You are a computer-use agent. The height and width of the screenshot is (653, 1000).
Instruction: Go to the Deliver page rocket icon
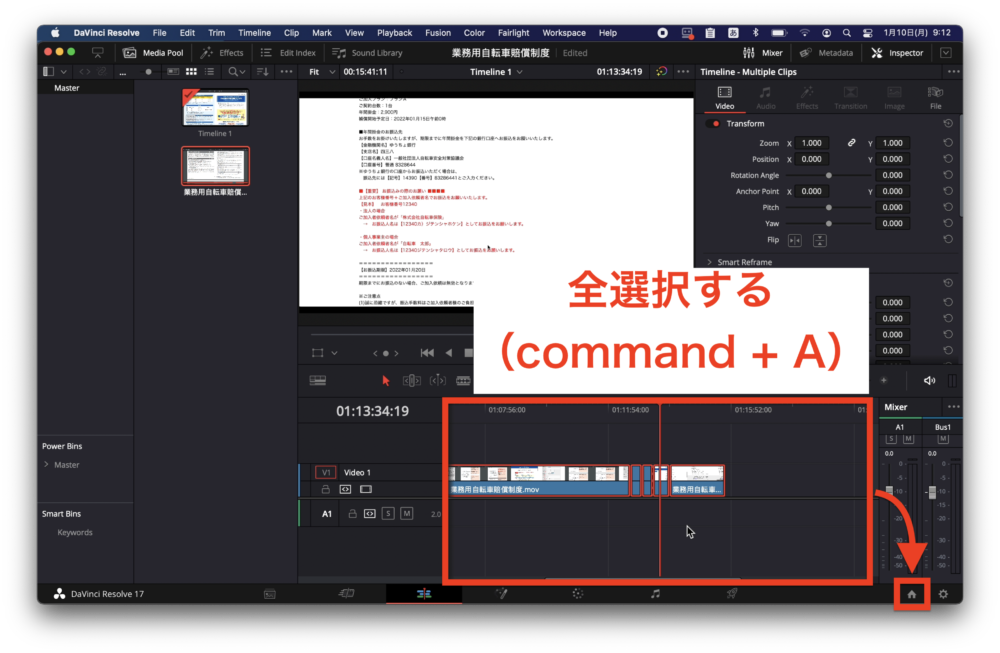click(732, 594)
